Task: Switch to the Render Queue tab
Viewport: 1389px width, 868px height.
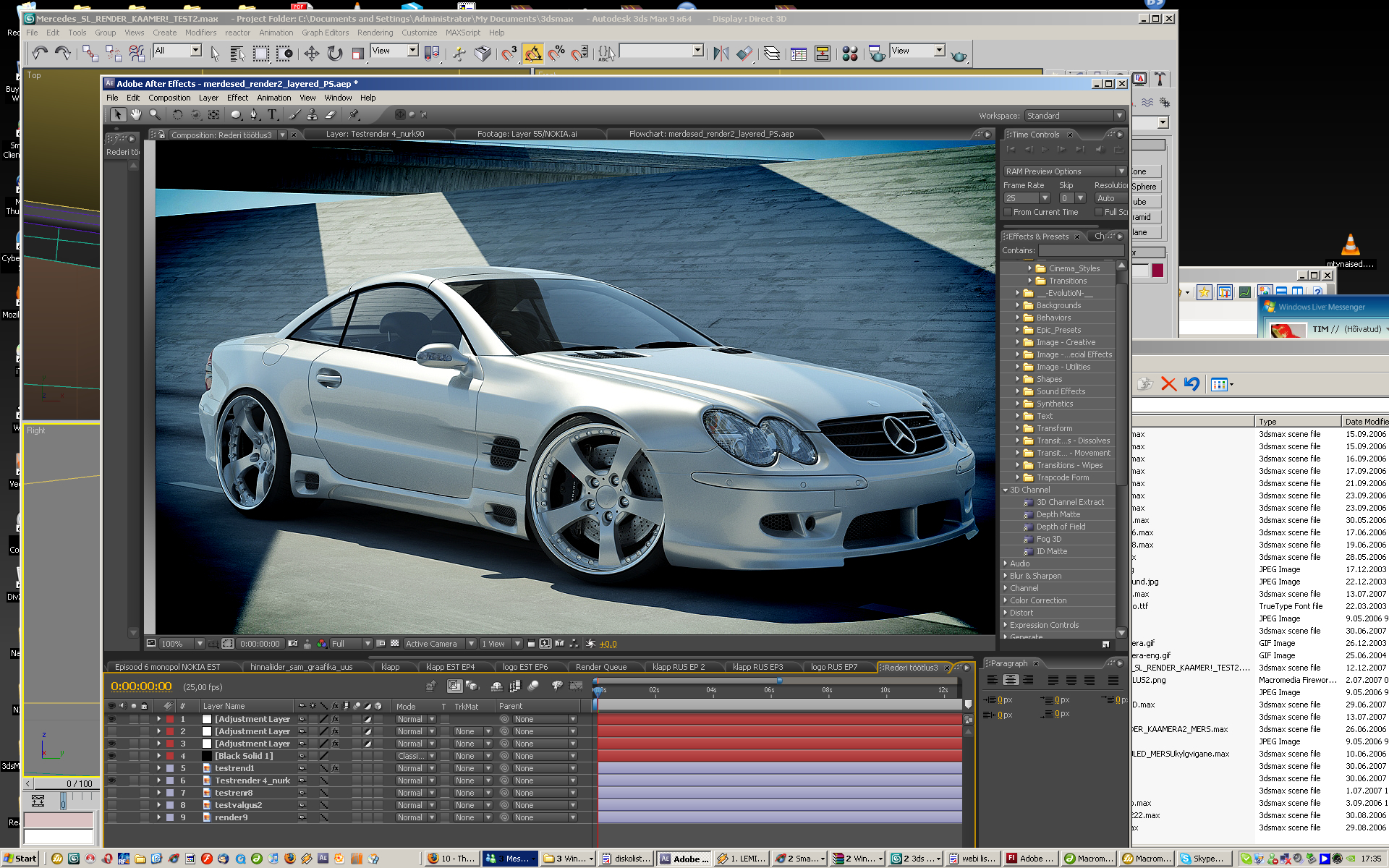Action: (601, 667)
